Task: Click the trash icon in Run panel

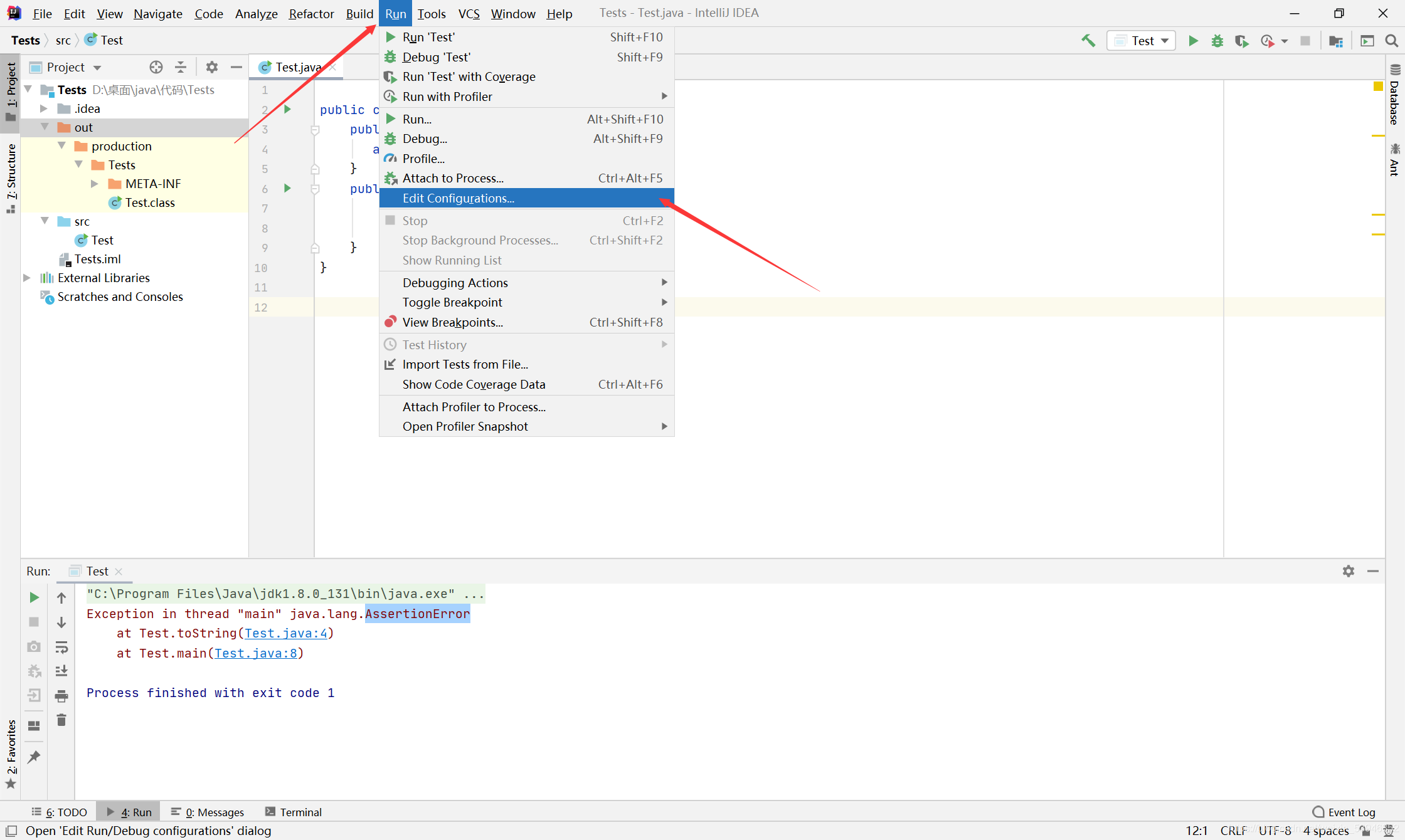Action: pos(61,720)
